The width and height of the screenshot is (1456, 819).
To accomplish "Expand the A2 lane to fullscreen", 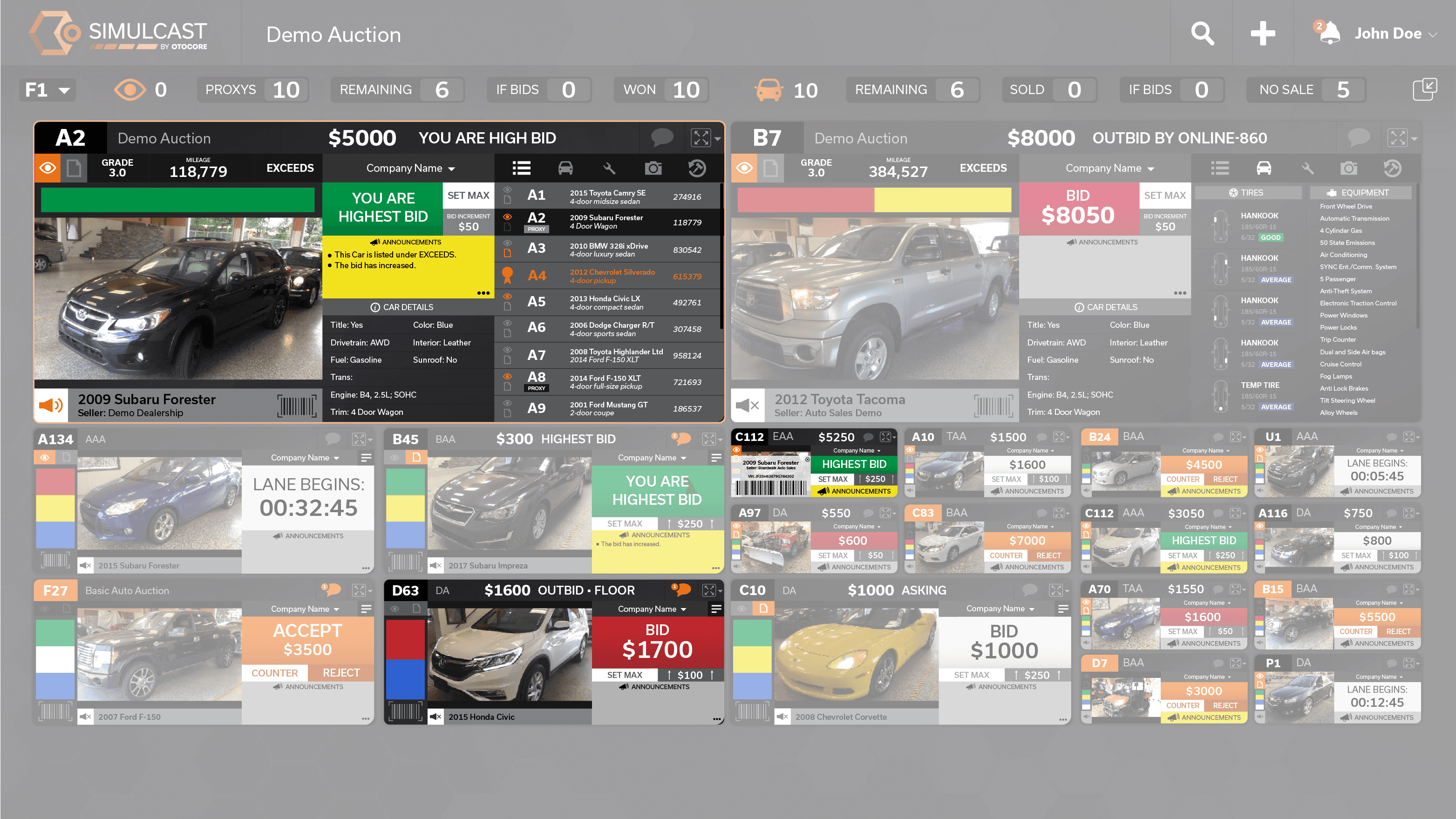I will [x=701, y=138].
